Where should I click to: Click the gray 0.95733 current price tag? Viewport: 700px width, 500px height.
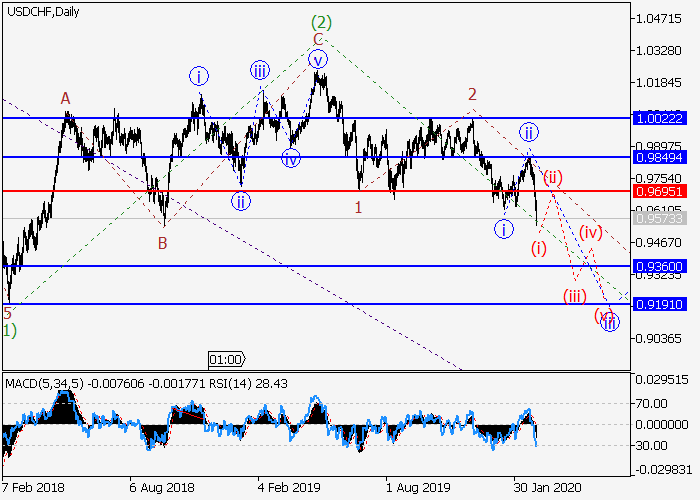[x=658, y=218]
